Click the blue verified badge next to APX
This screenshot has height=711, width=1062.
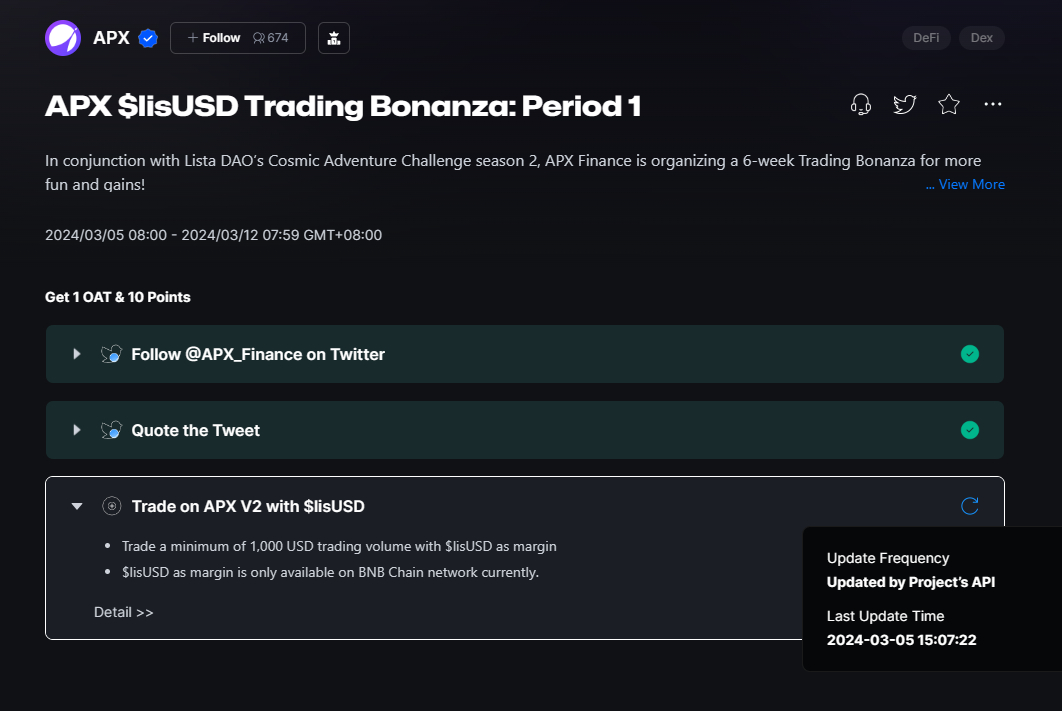coord(148,38)
